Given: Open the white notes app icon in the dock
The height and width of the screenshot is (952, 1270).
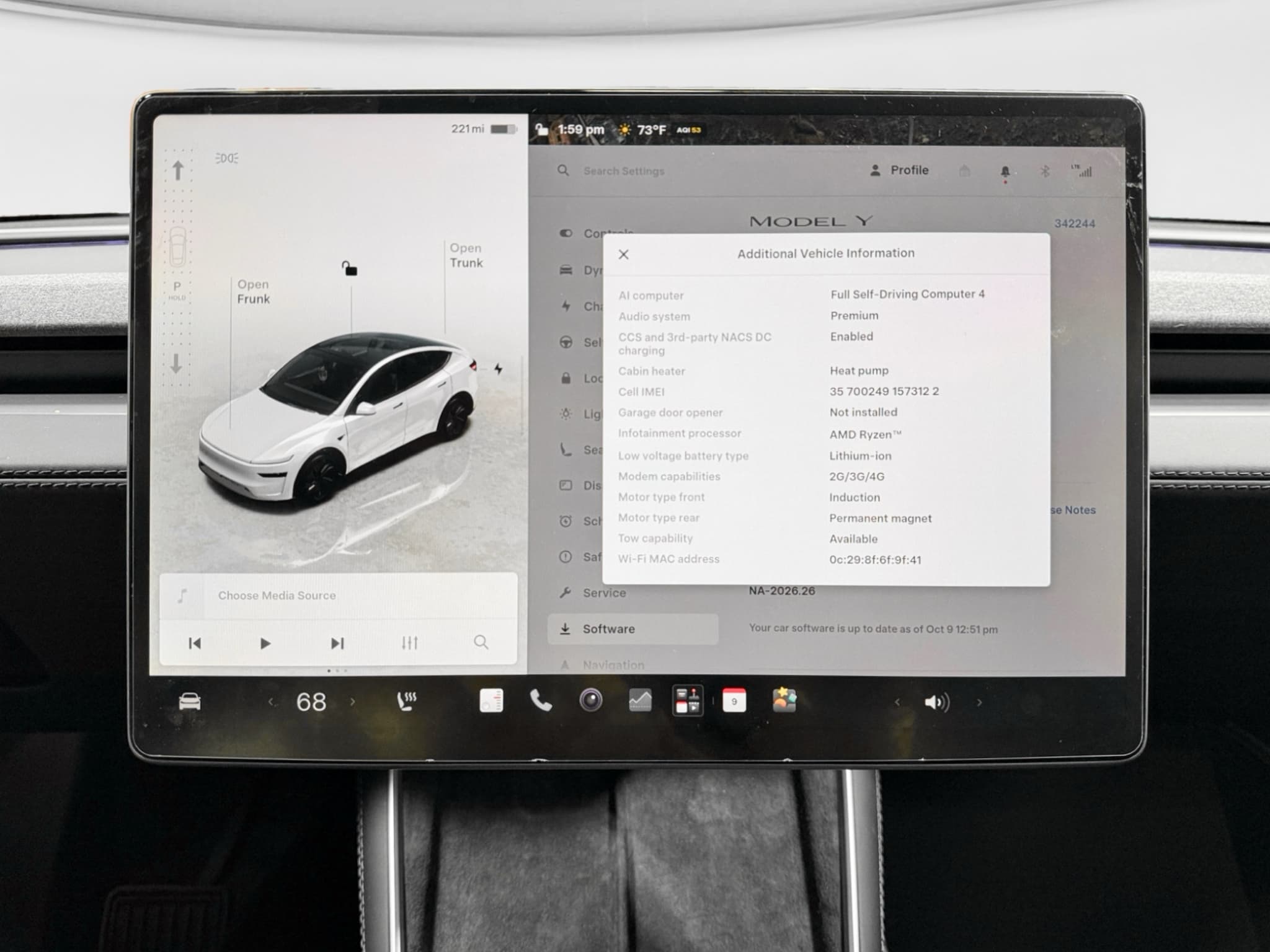Looking at the screenshot, I should point(491,700).
